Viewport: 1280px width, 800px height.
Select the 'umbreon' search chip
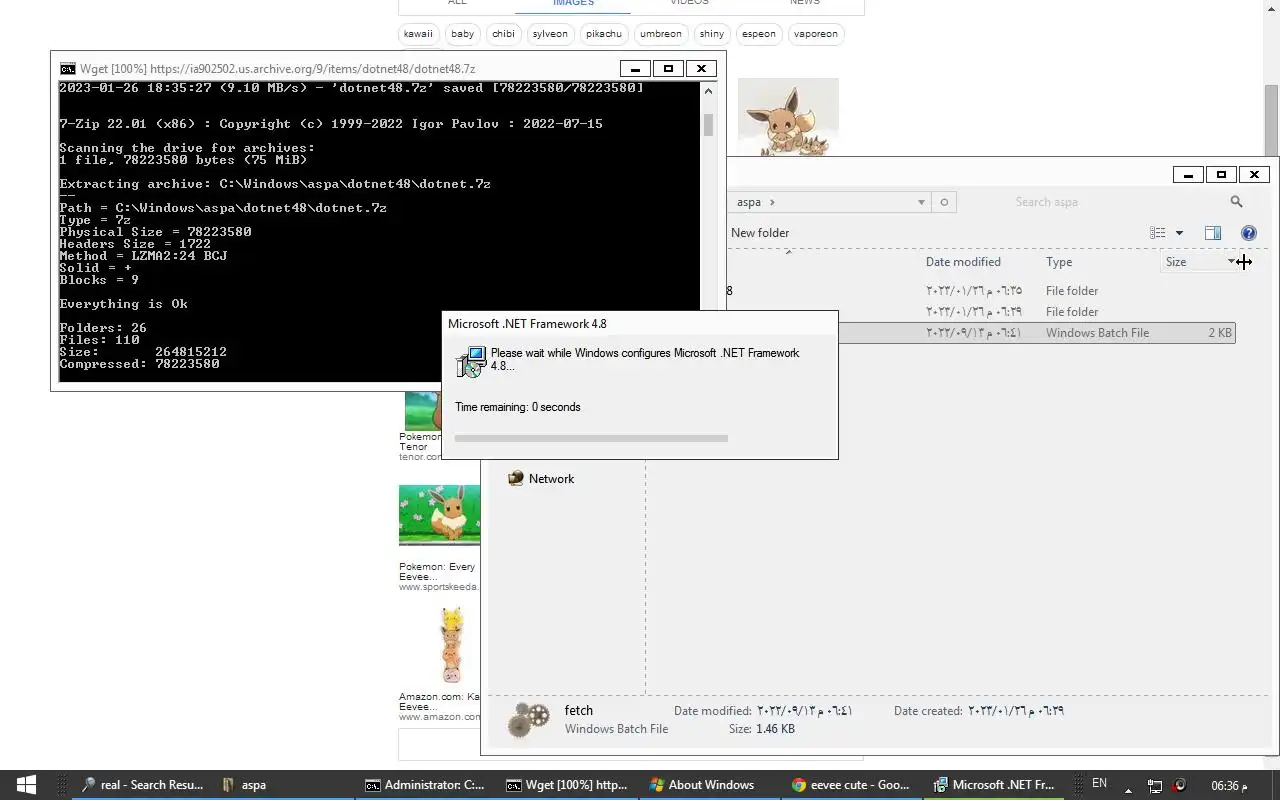tap(661, 34)
